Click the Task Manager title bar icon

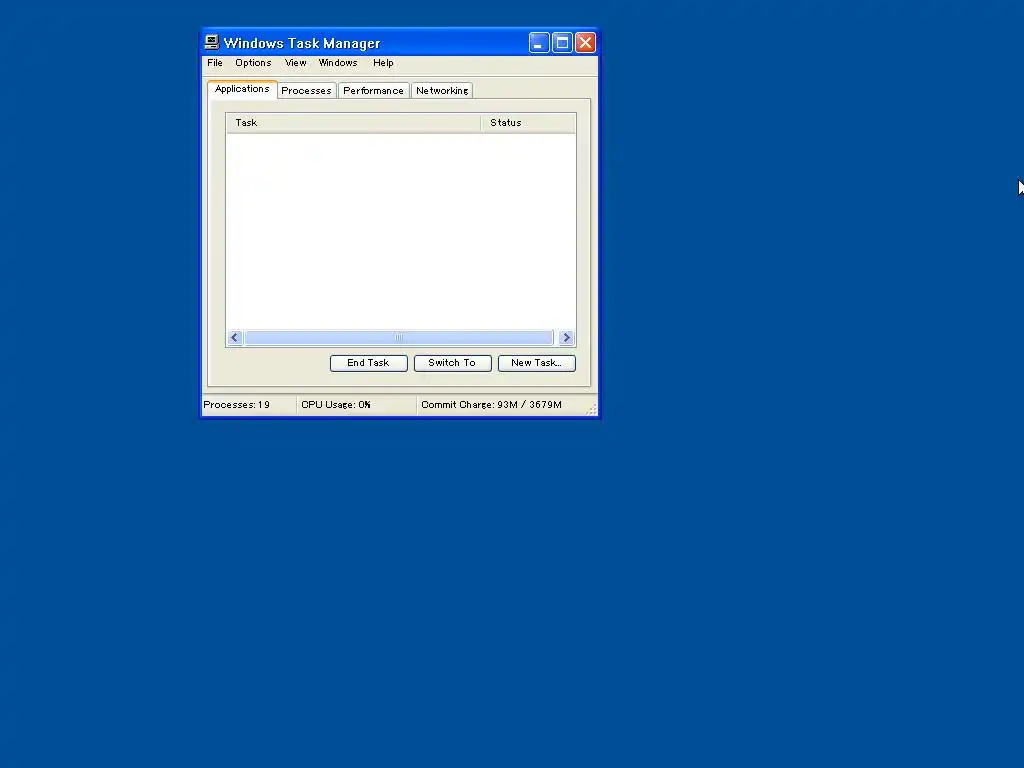tap(212, 42)
